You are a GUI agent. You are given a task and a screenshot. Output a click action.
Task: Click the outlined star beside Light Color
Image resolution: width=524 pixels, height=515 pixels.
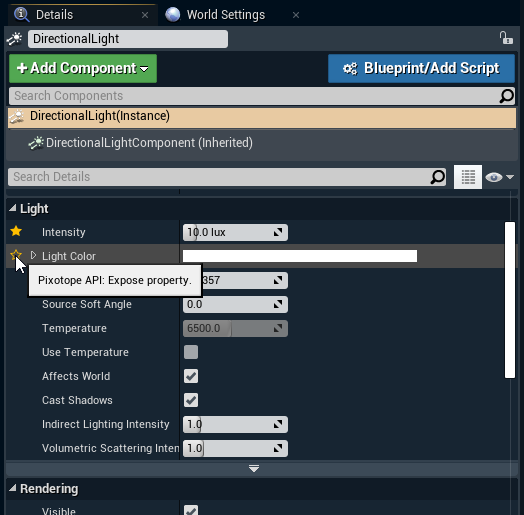tap(16, 255)
